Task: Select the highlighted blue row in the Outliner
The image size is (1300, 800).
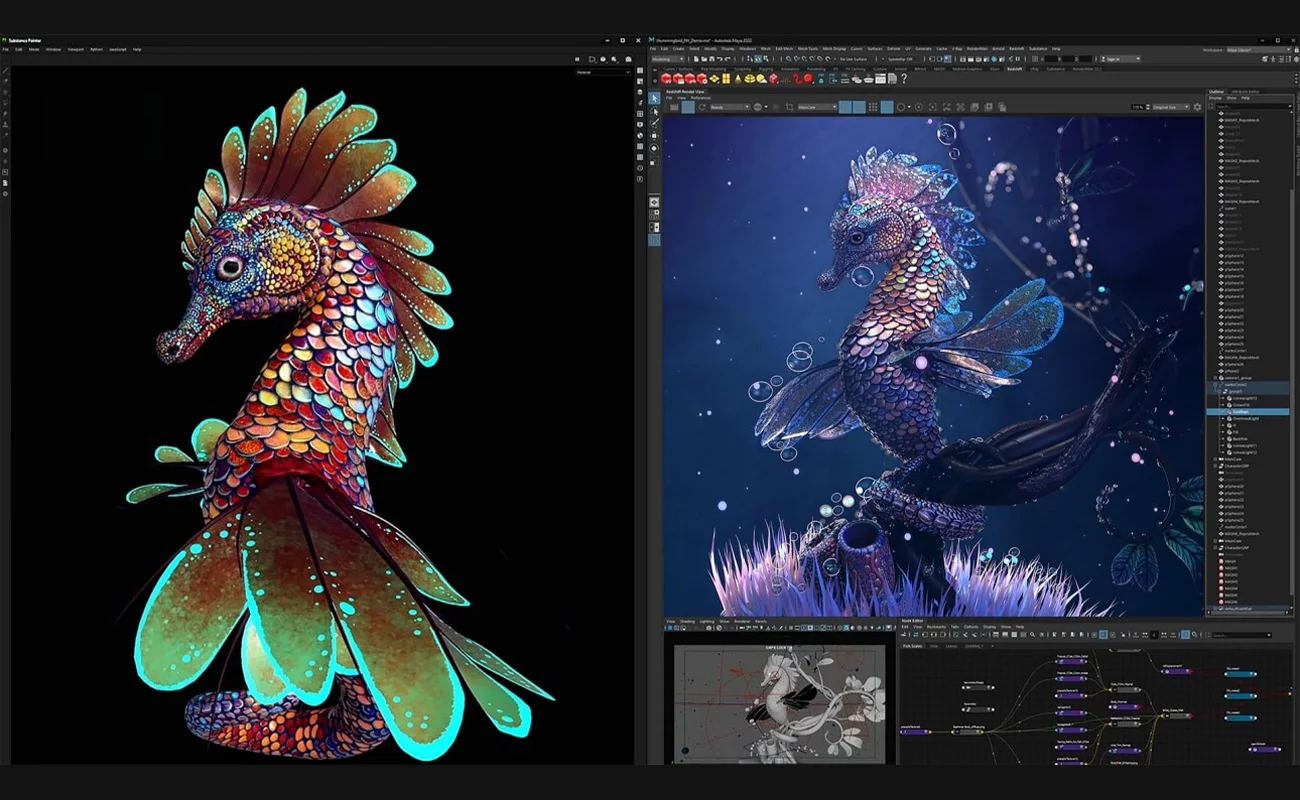Action: pyautogui.click(x=1248, y=412)
